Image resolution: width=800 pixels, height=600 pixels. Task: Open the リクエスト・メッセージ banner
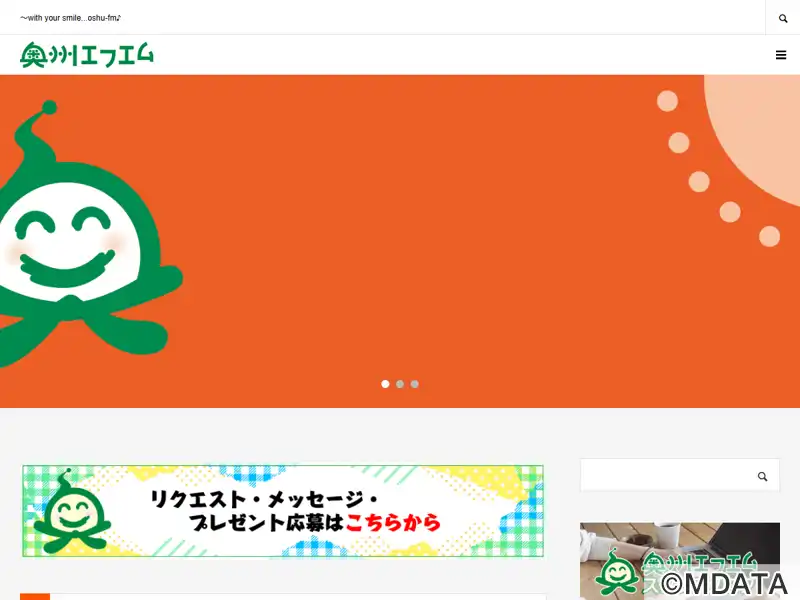point(283,511)
